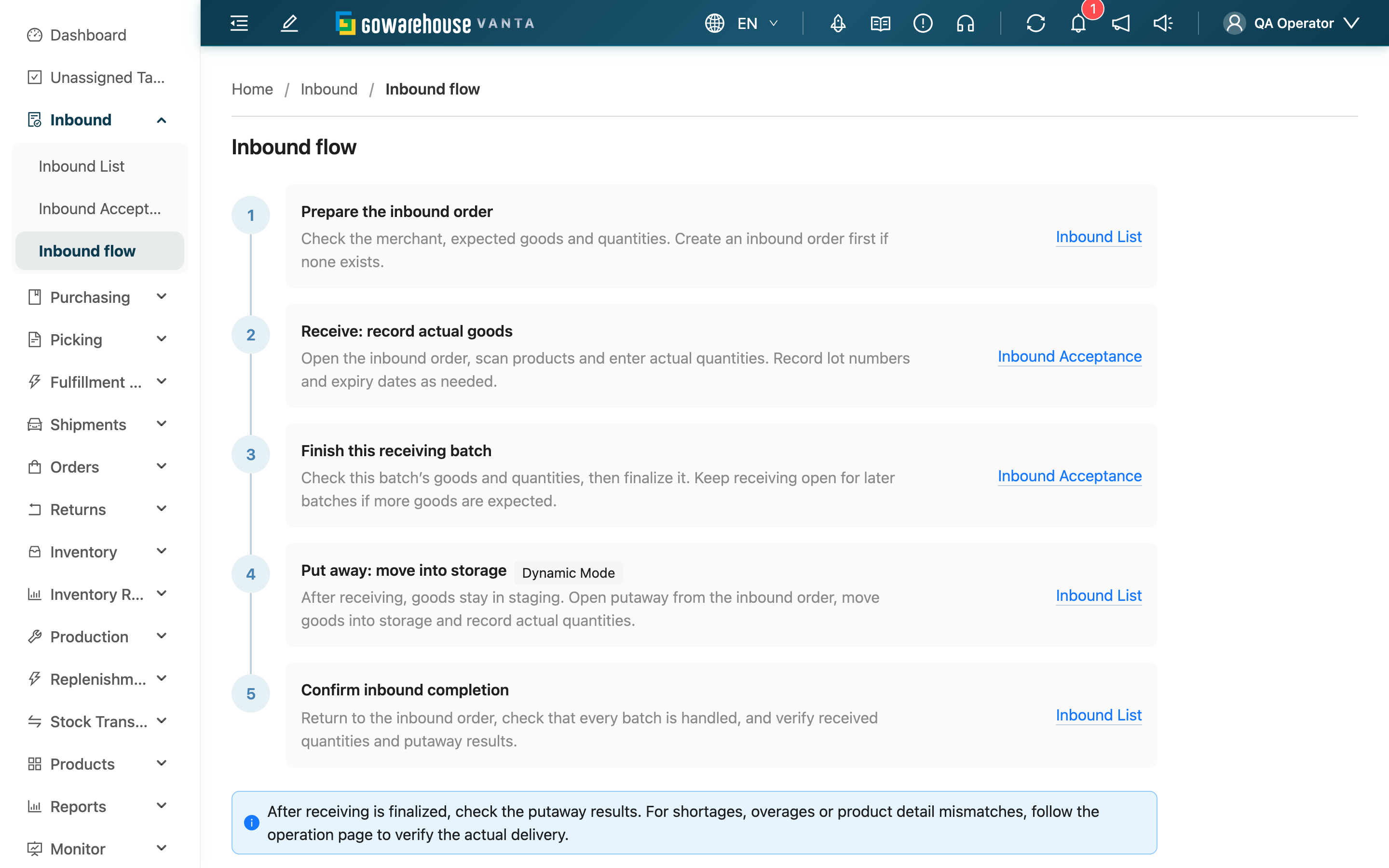Click the Returns arrow icon
Viewport: 1389px width, 868px height.
[34, 510]
